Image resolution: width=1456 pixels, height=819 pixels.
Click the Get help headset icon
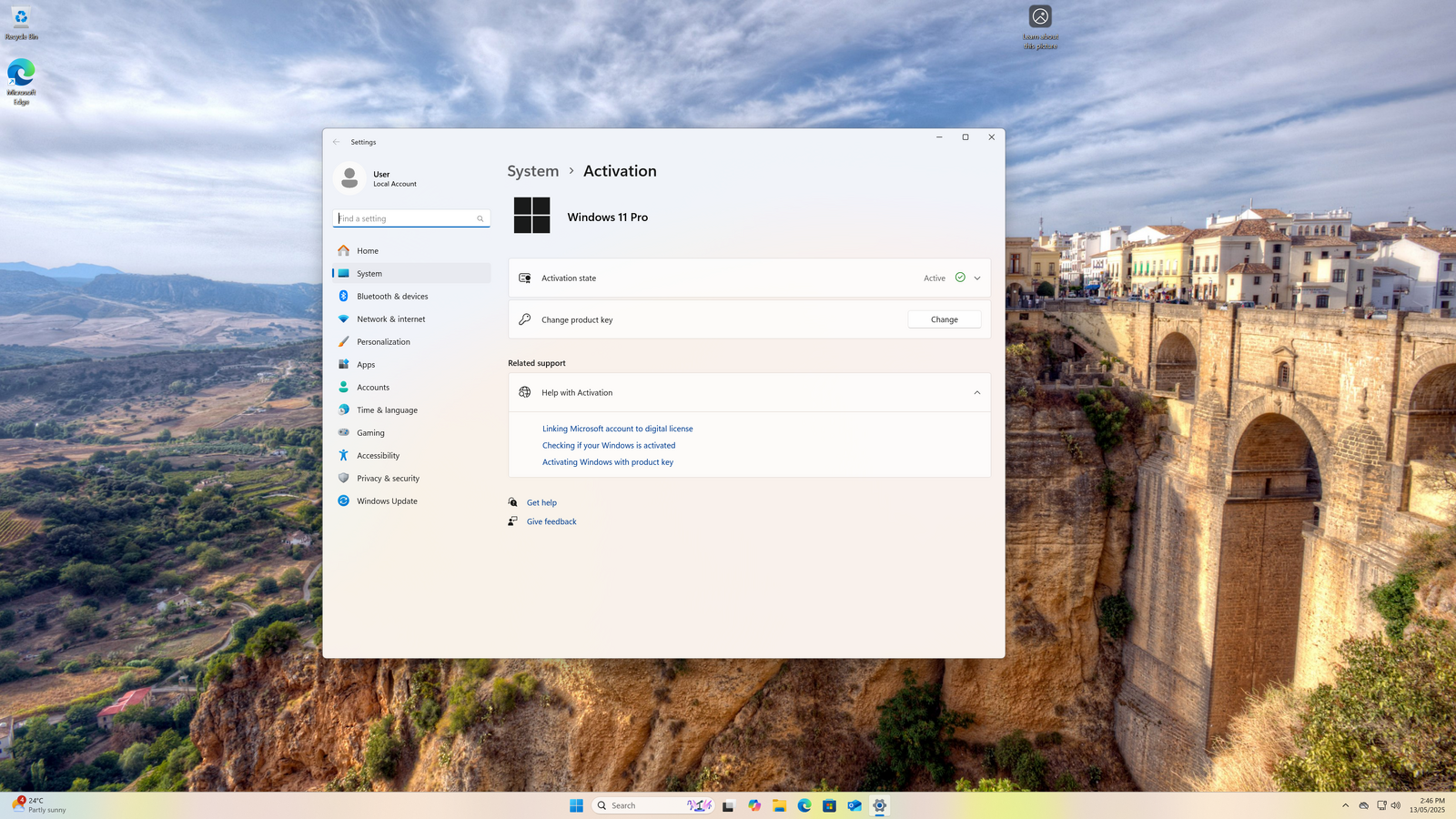click(x=513, y=502)
